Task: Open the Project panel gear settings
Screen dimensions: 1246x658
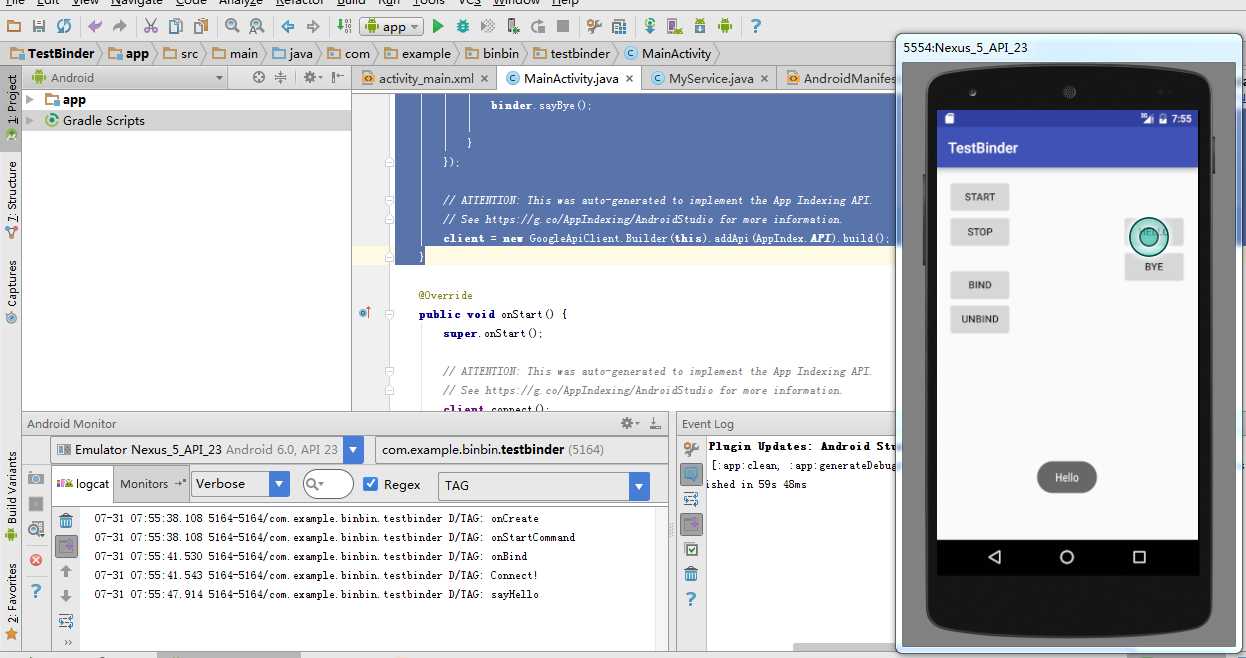Action: point(311,77)
